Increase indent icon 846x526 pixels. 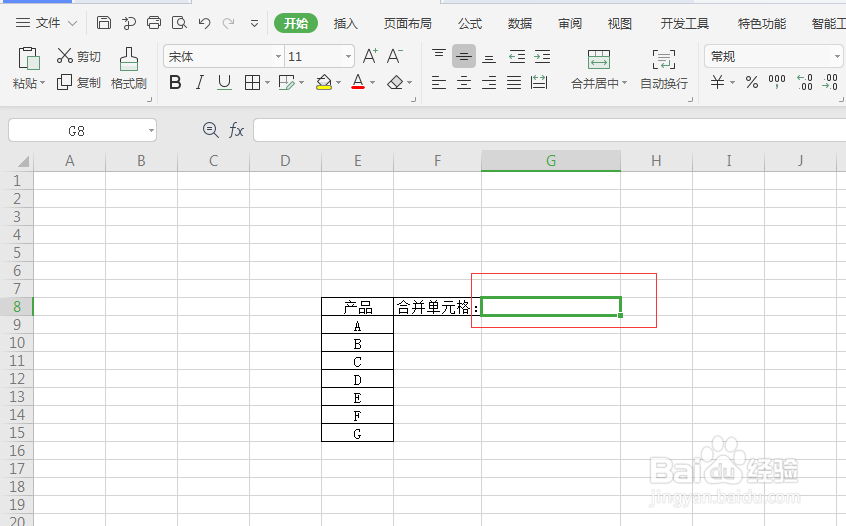tap(542, 56)
